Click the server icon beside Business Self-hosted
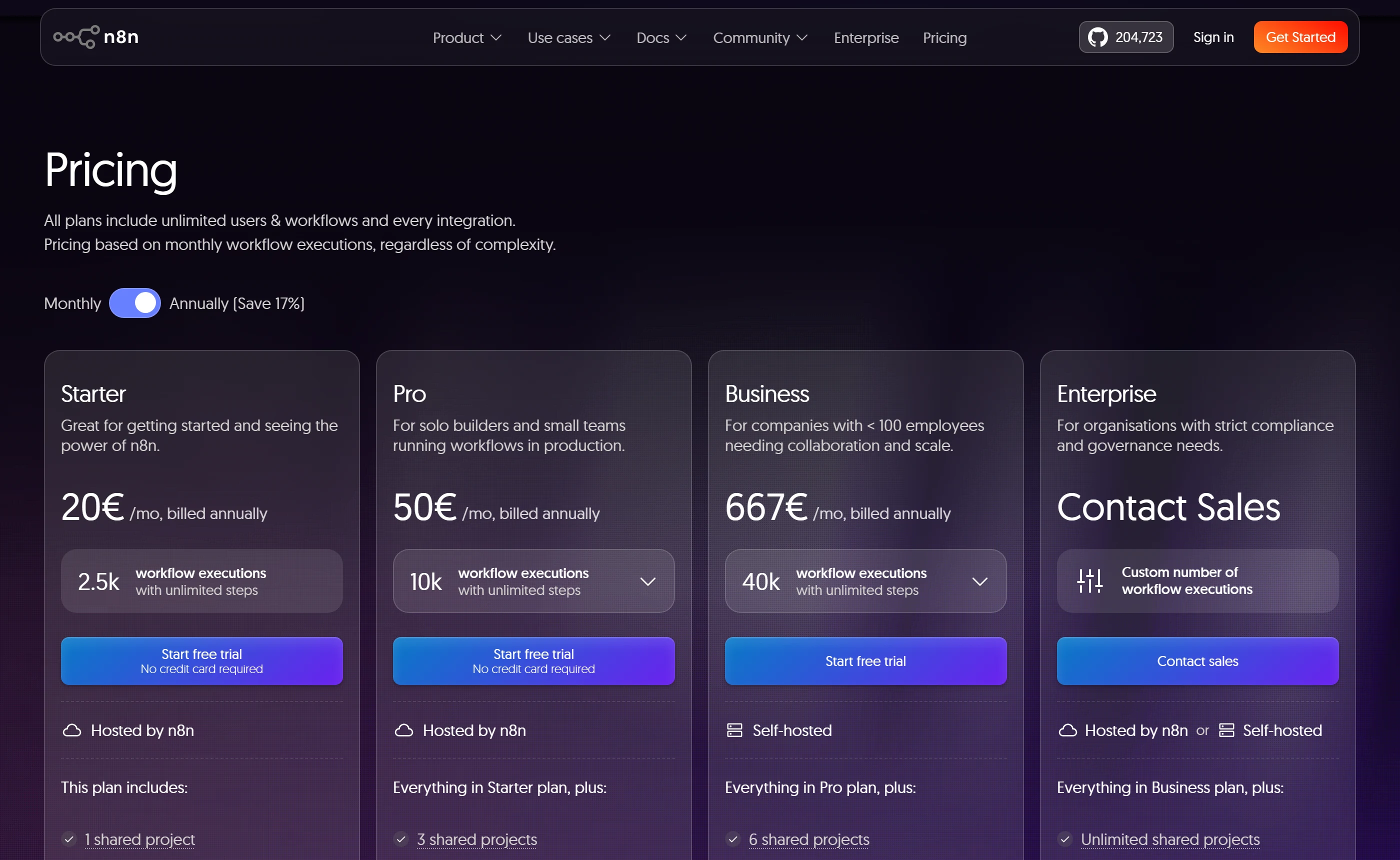 [734, 730]
